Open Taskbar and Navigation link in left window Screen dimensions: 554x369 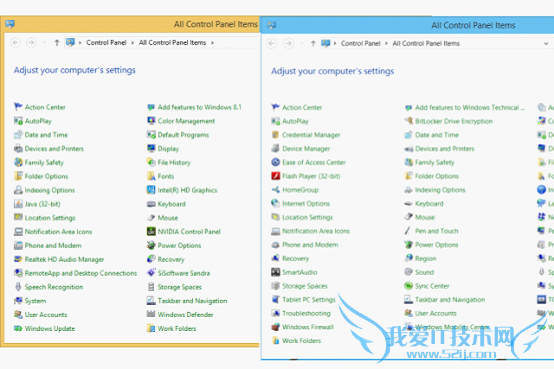point(192,300)
